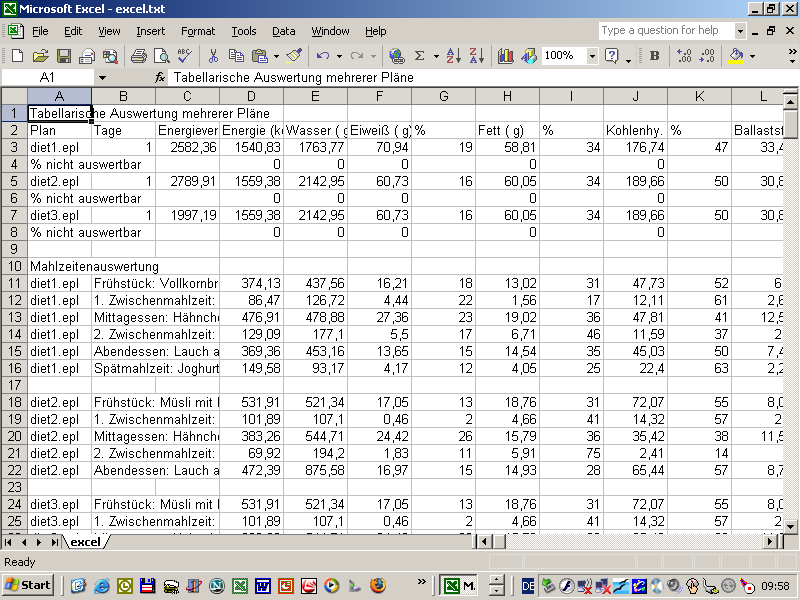Open the Fill Color dropdown arrow
The width and height of the screenshot is (800, 600).
(753, 56)
